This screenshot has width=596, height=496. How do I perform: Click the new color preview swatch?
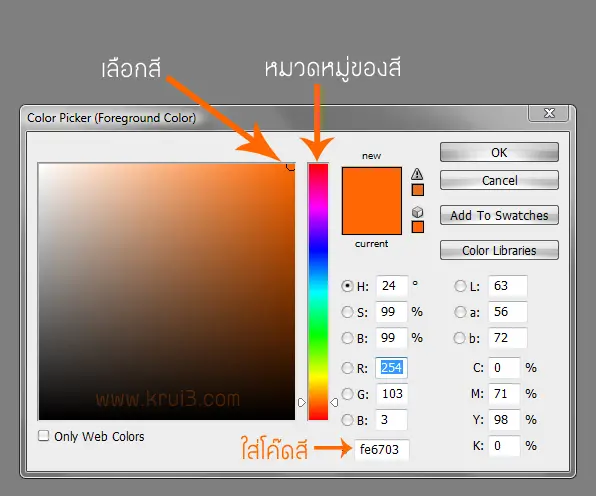[x=372, y=184]
